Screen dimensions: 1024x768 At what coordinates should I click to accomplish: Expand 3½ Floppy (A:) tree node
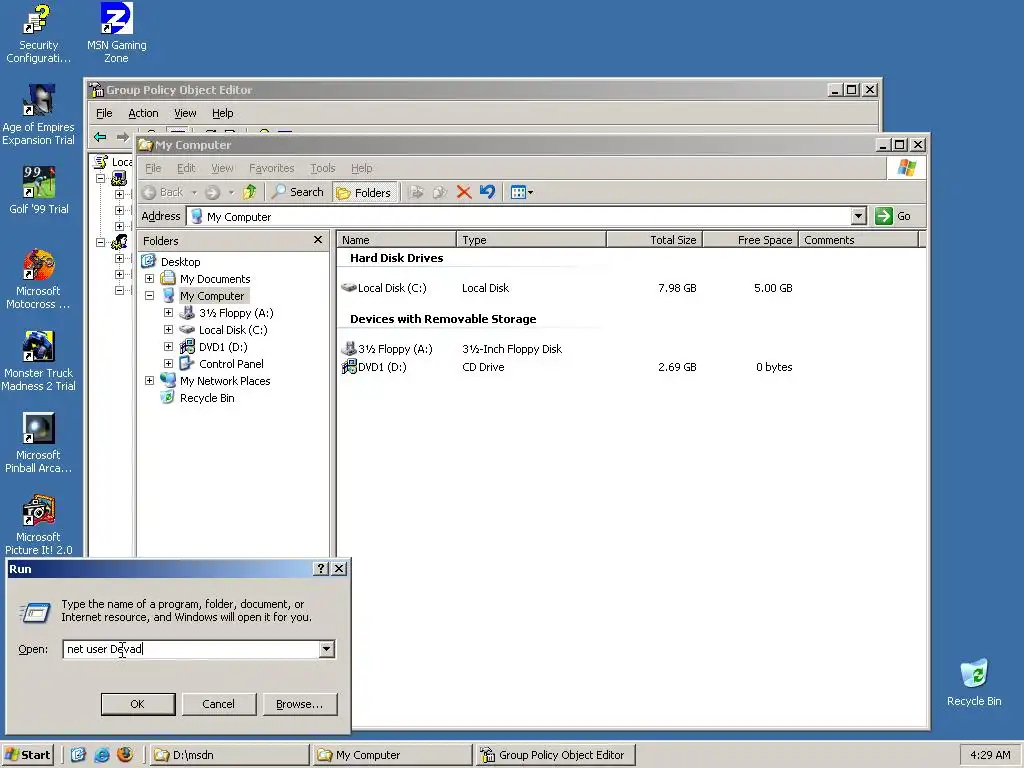tap(168, 313)
